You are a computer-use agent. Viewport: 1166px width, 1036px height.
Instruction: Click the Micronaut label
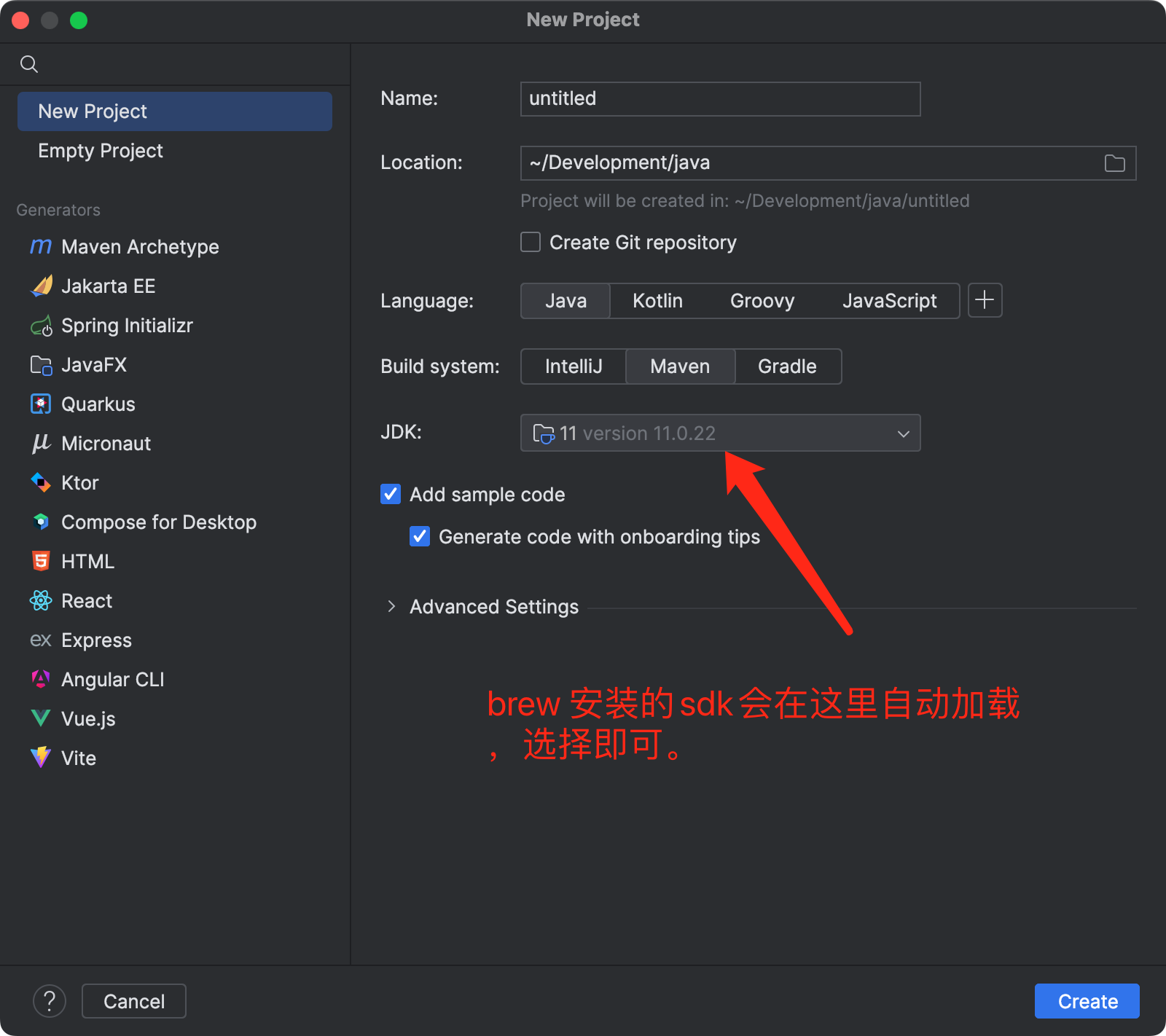(x=106, y=444)
